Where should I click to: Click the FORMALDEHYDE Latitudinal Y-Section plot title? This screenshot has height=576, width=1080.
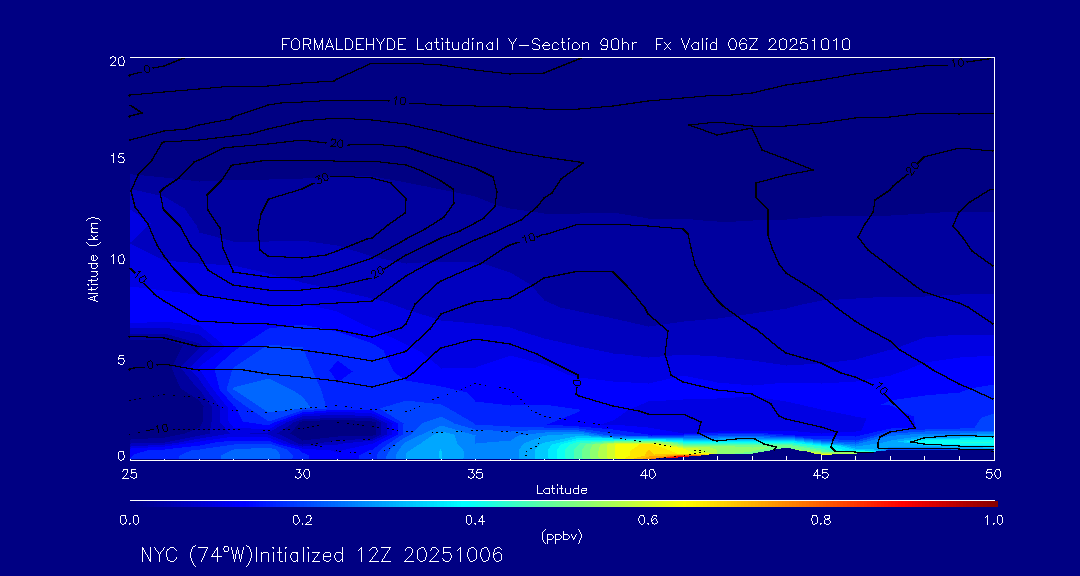point(566,45)
